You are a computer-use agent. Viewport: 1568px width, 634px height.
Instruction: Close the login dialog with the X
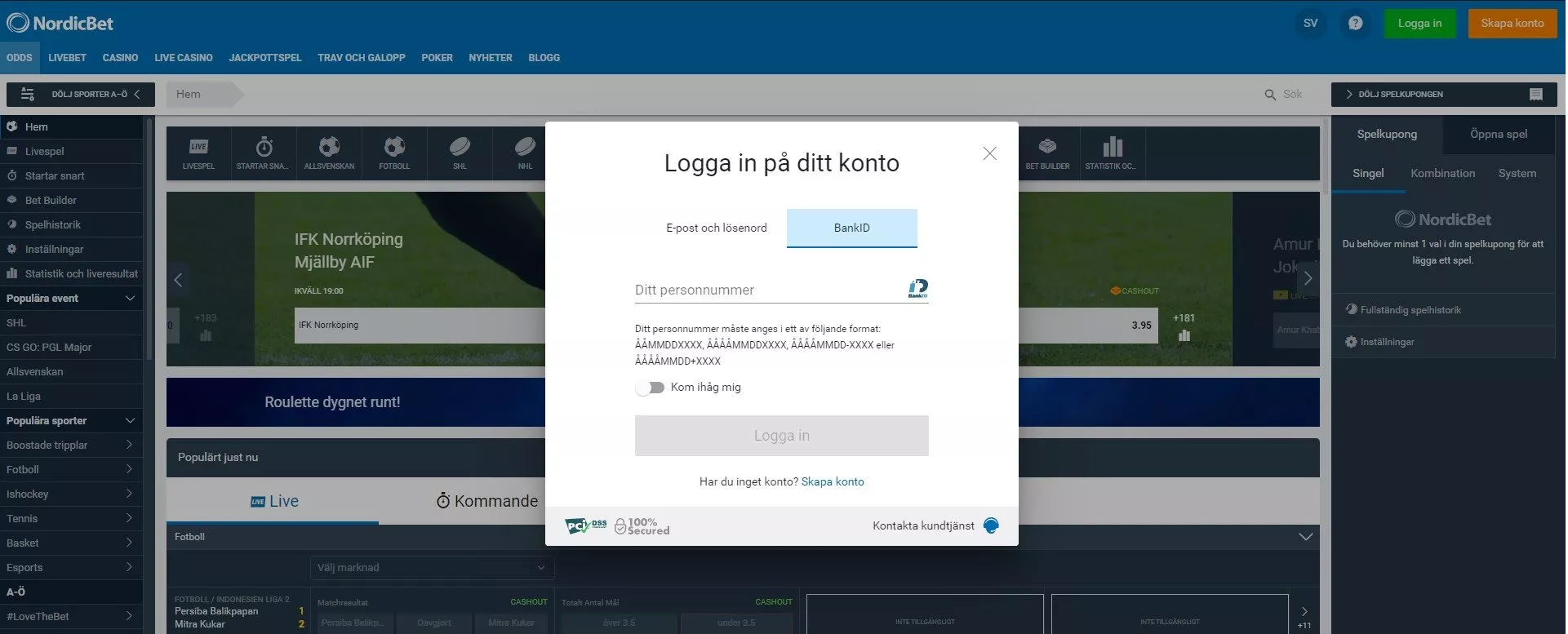tap(989, 153)
